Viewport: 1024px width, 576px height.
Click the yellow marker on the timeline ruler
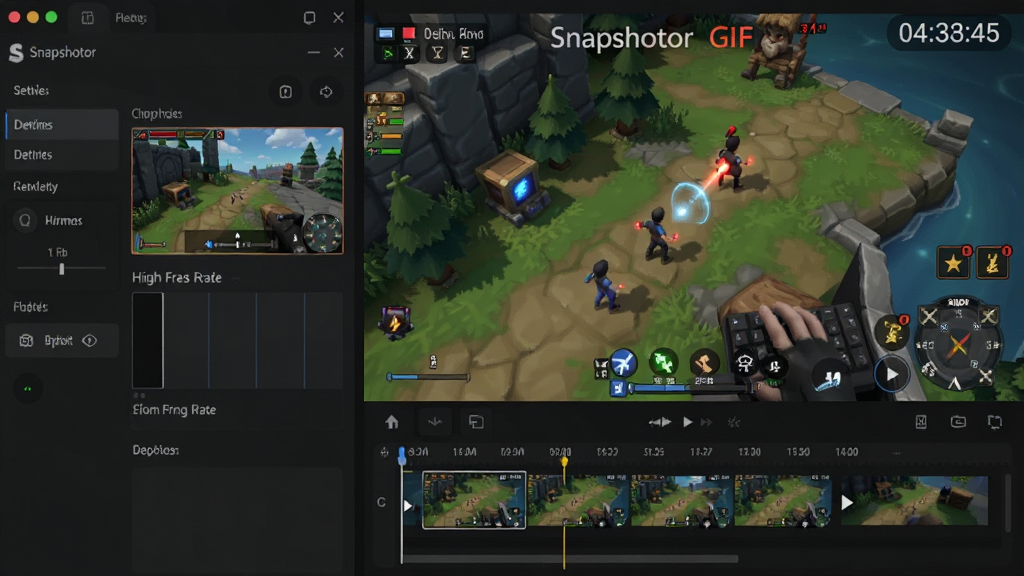pyautogui.click(x=564, y=461)
